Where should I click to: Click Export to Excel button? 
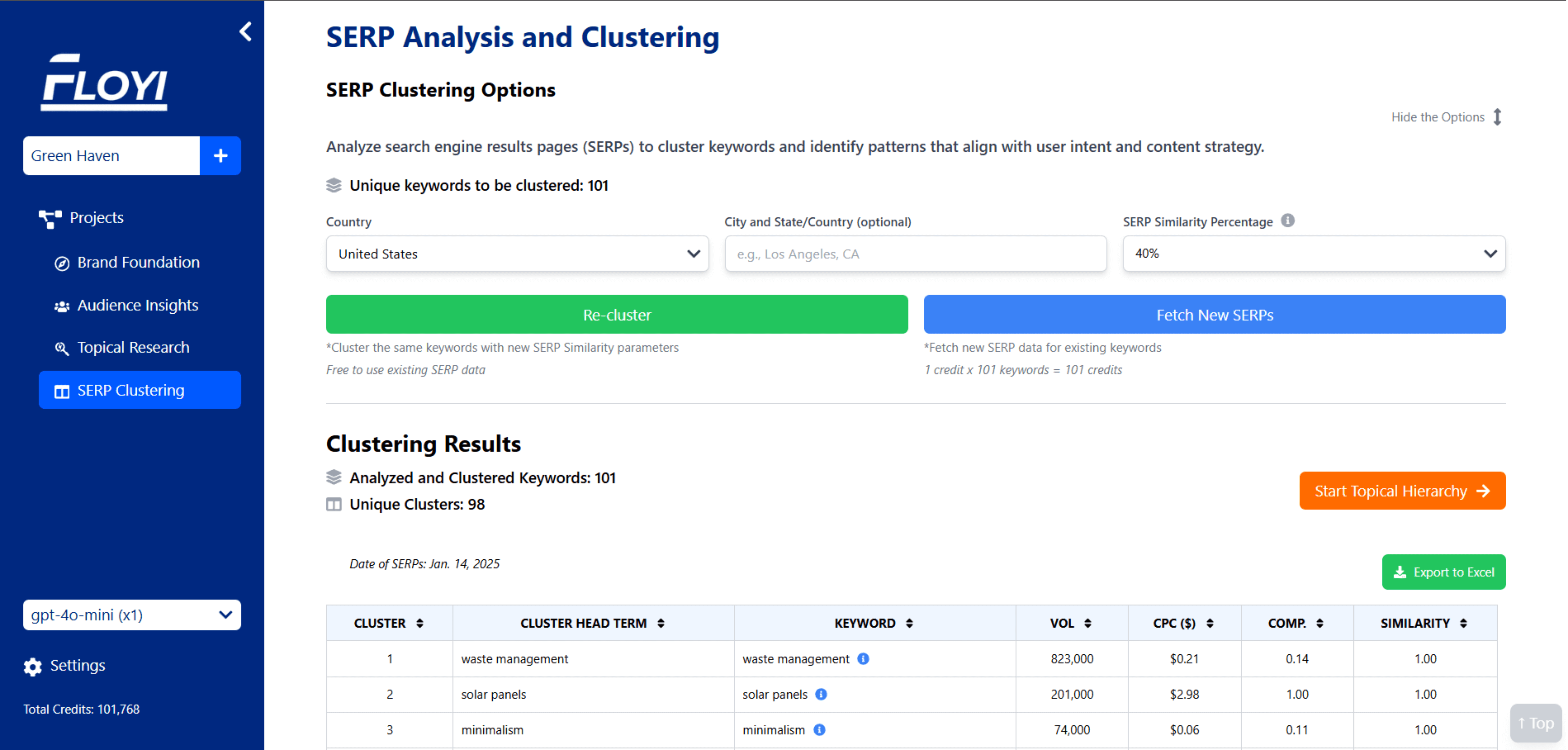1444,572
